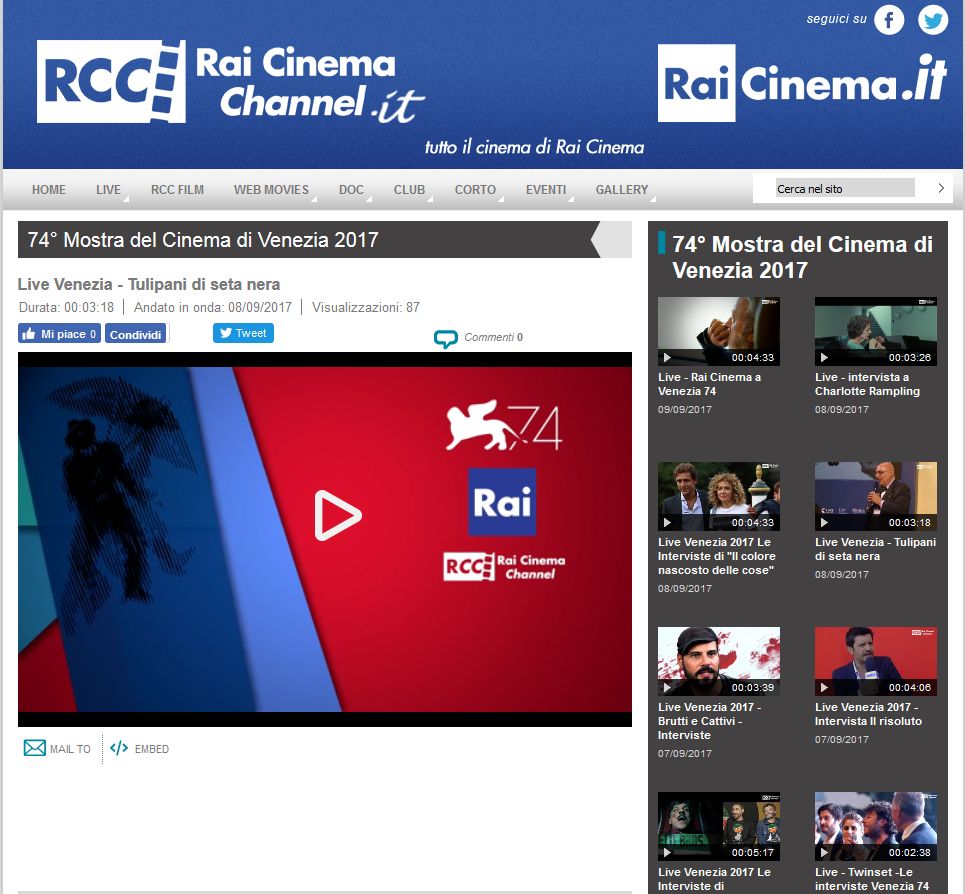This screenshot has height=894, width=965.
Task: Open the EVENTI menu
Action: [546, 190]
